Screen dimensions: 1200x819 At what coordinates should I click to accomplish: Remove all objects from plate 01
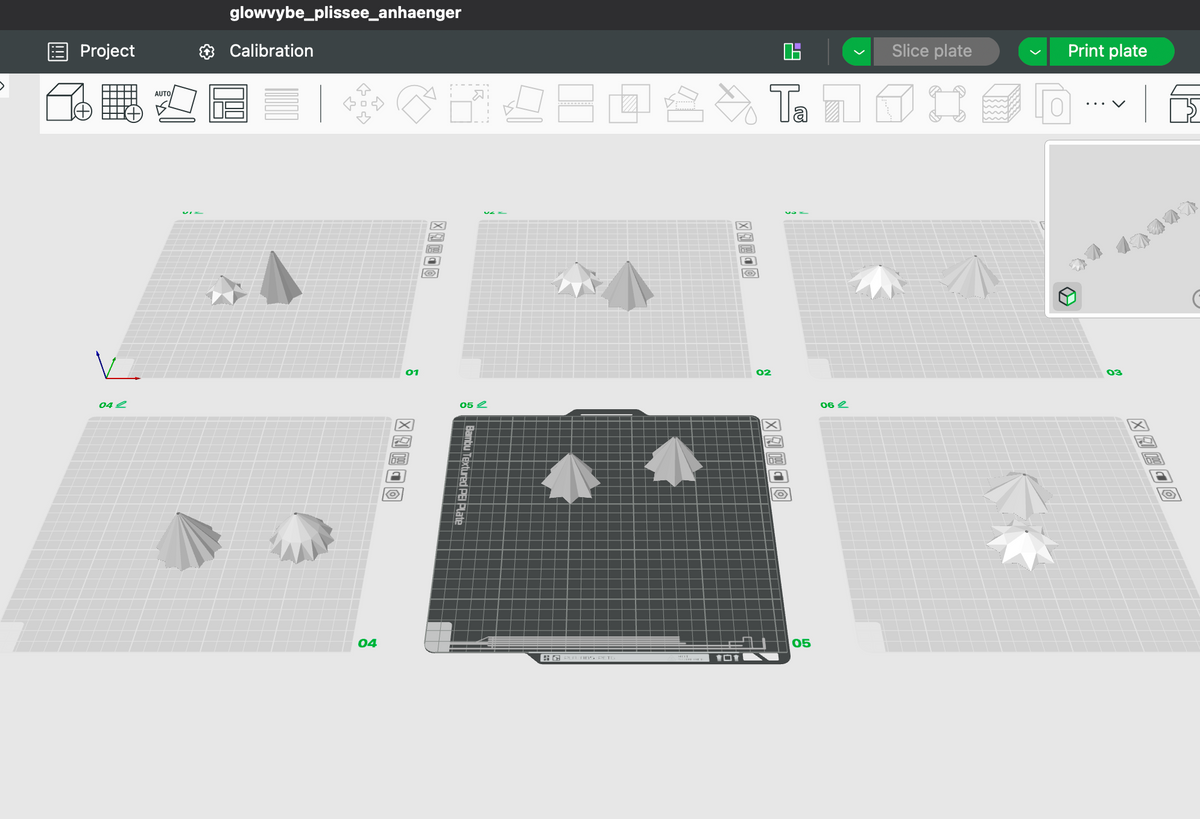437,225
